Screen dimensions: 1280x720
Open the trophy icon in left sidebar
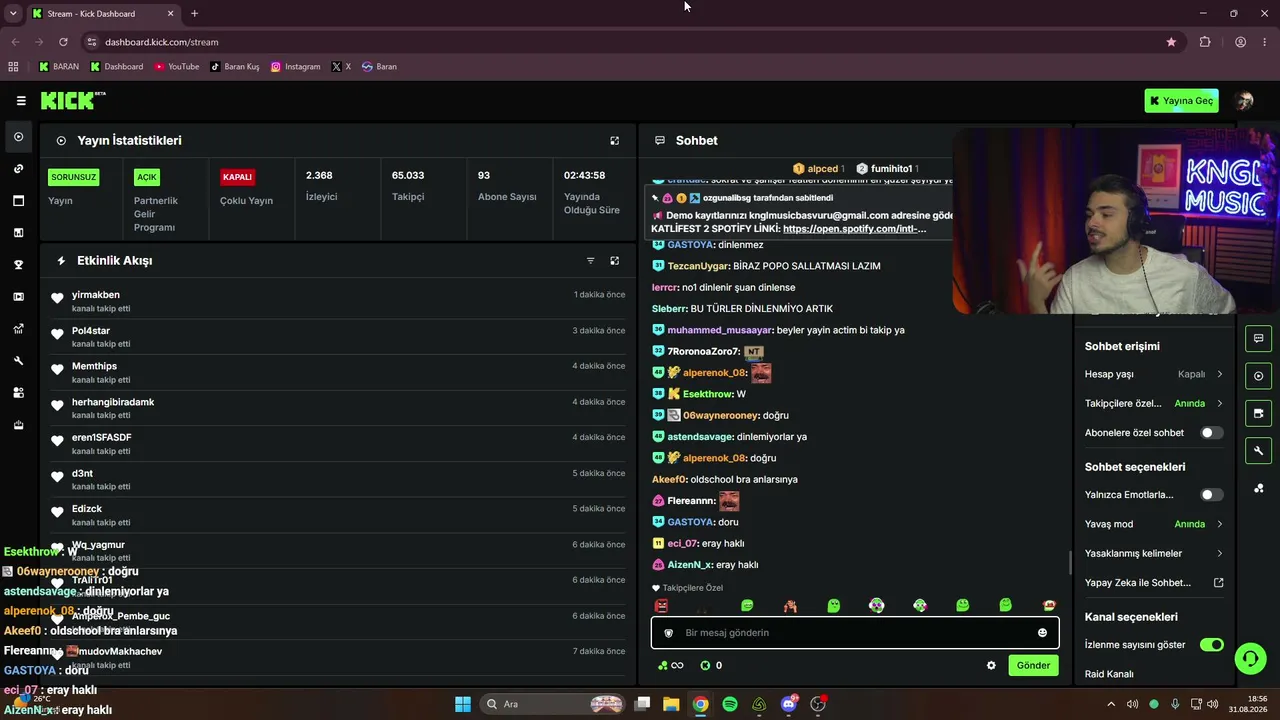pyautogui.click(x=18, y=265)
